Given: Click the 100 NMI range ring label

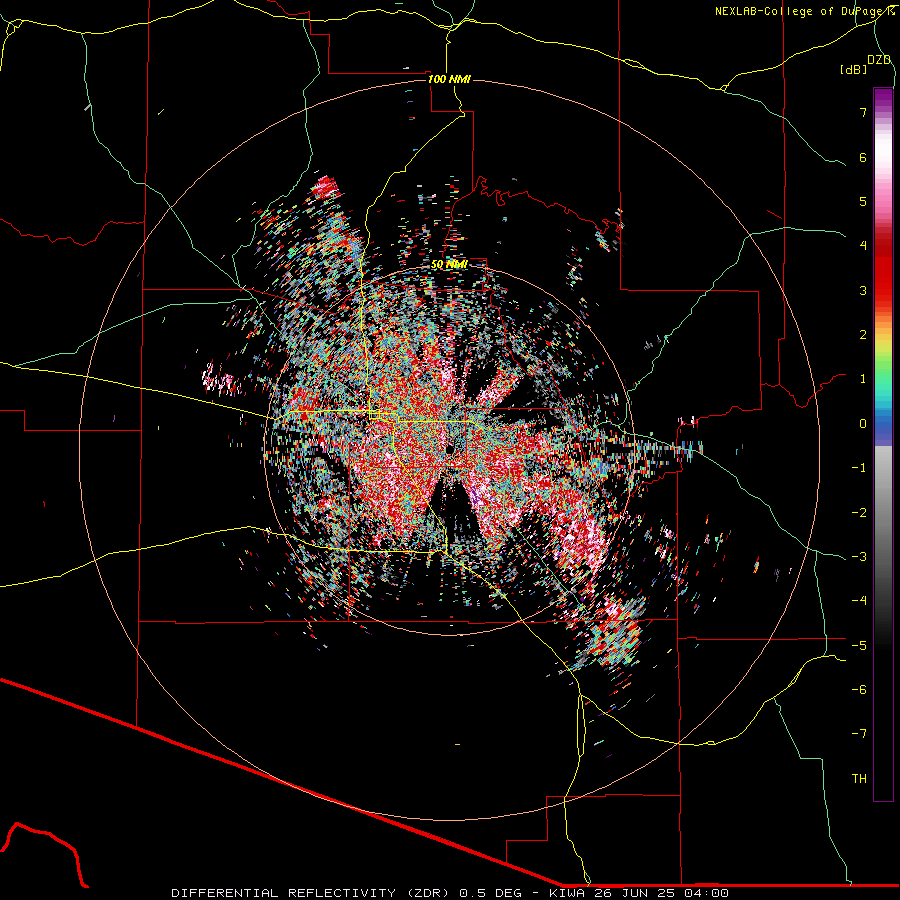Looking at the screenshot, I should [x=449, y=79].
